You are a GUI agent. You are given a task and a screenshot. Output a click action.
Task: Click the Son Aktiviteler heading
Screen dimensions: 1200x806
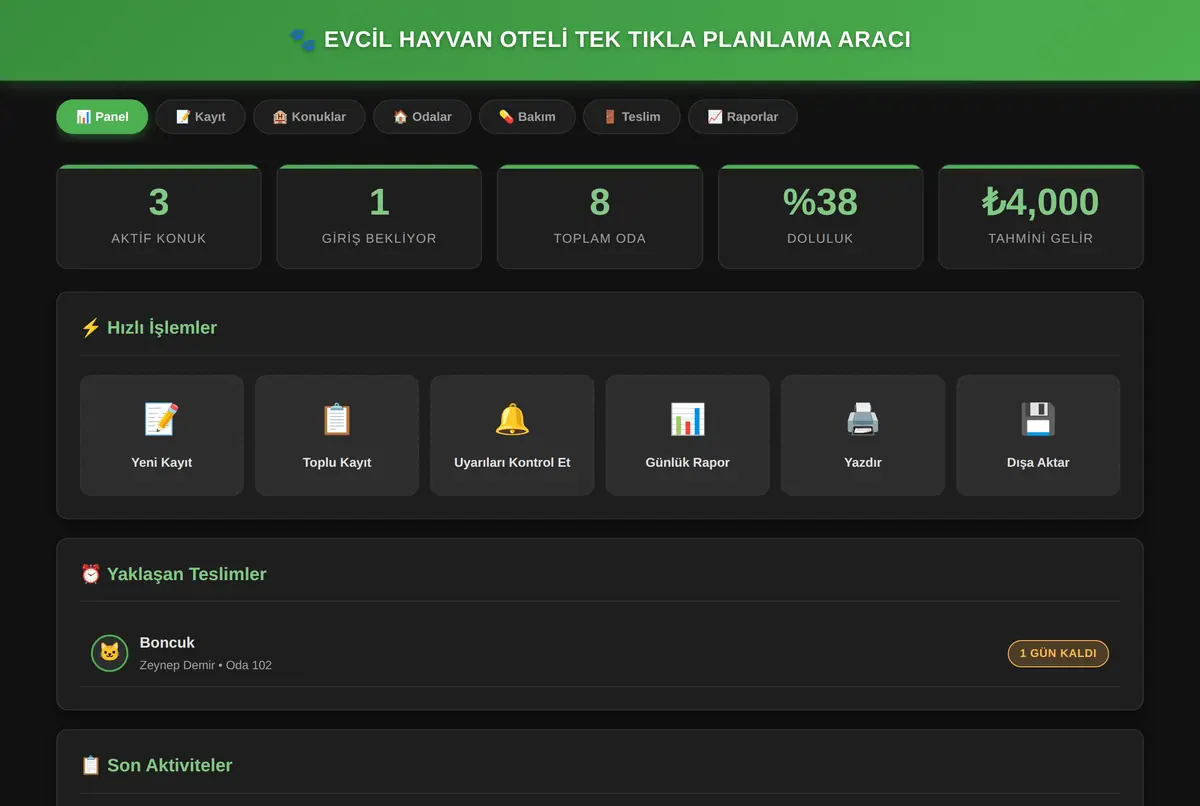(x=156, y=765)
